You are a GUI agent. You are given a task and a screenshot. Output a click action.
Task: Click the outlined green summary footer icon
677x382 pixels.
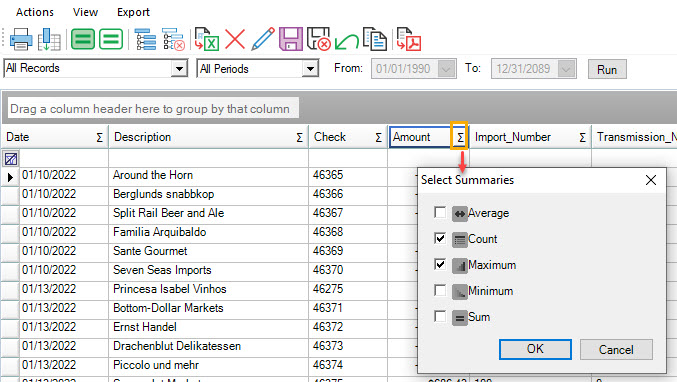(111, 39)
